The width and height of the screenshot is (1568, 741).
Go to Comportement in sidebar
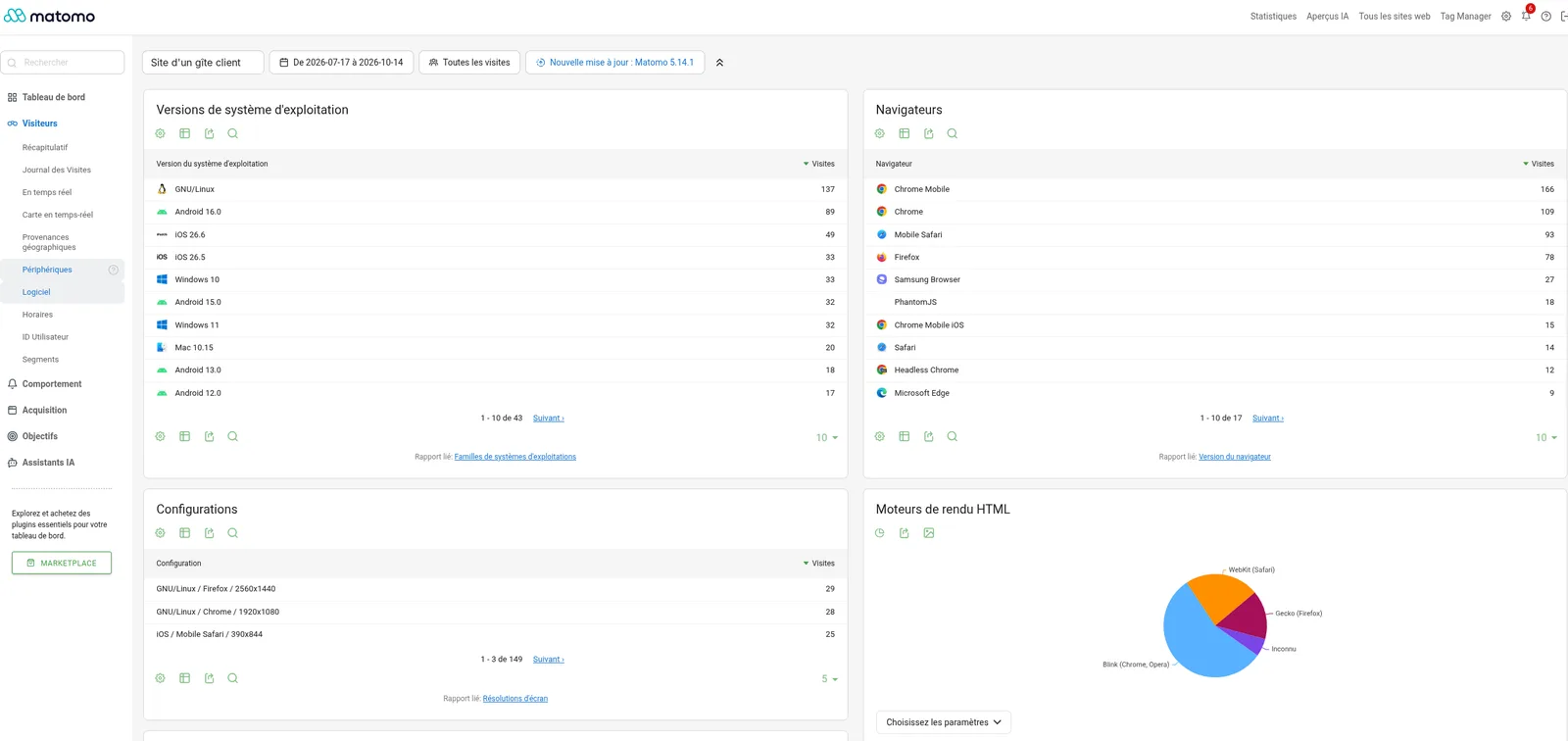tap(52, 384)
